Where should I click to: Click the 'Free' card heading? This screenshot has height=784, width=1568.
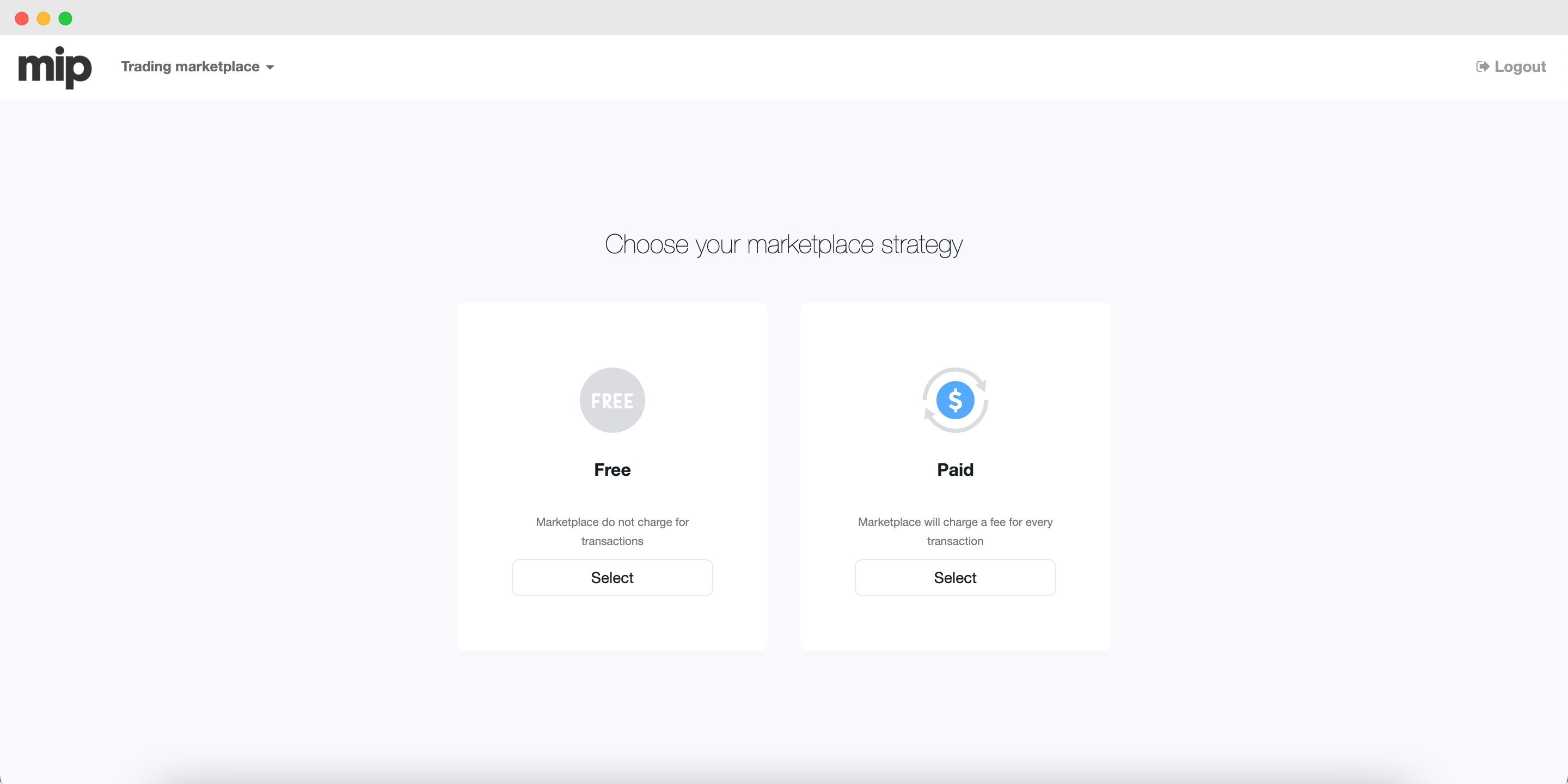coord(612,469)
